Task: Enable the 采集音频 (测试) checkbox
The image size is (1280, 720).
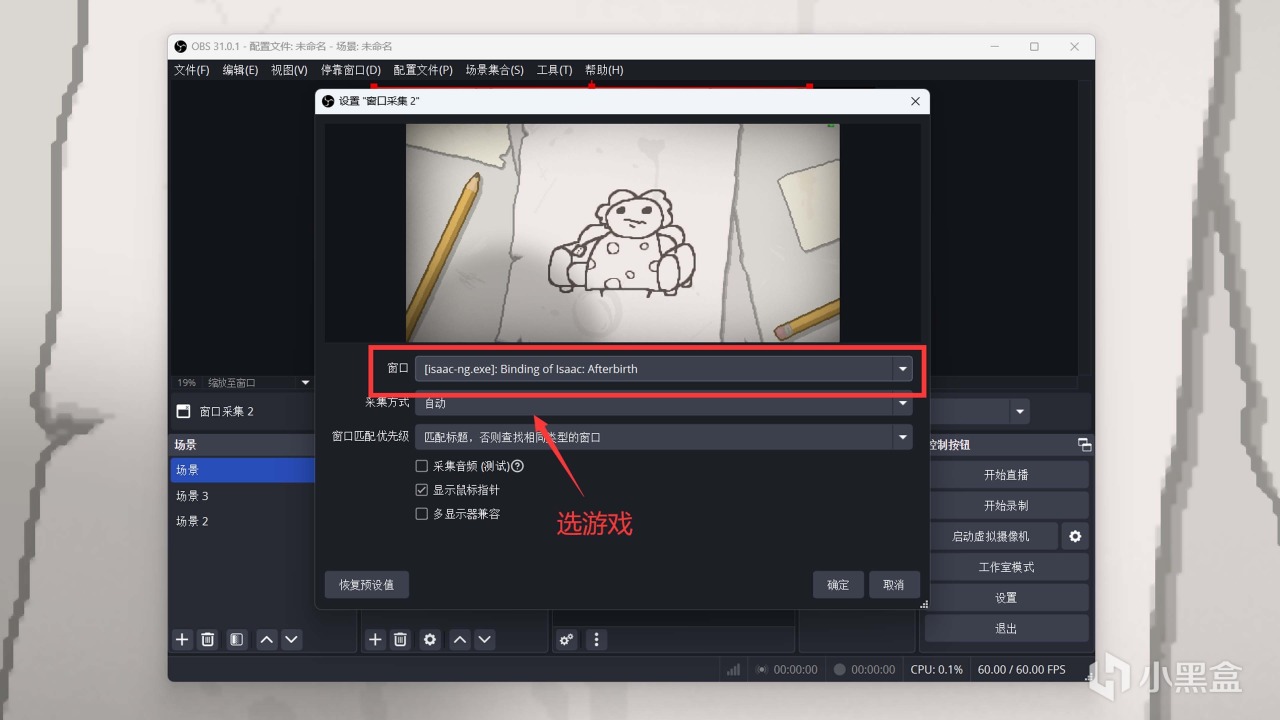Action: (x=421, y=466)
